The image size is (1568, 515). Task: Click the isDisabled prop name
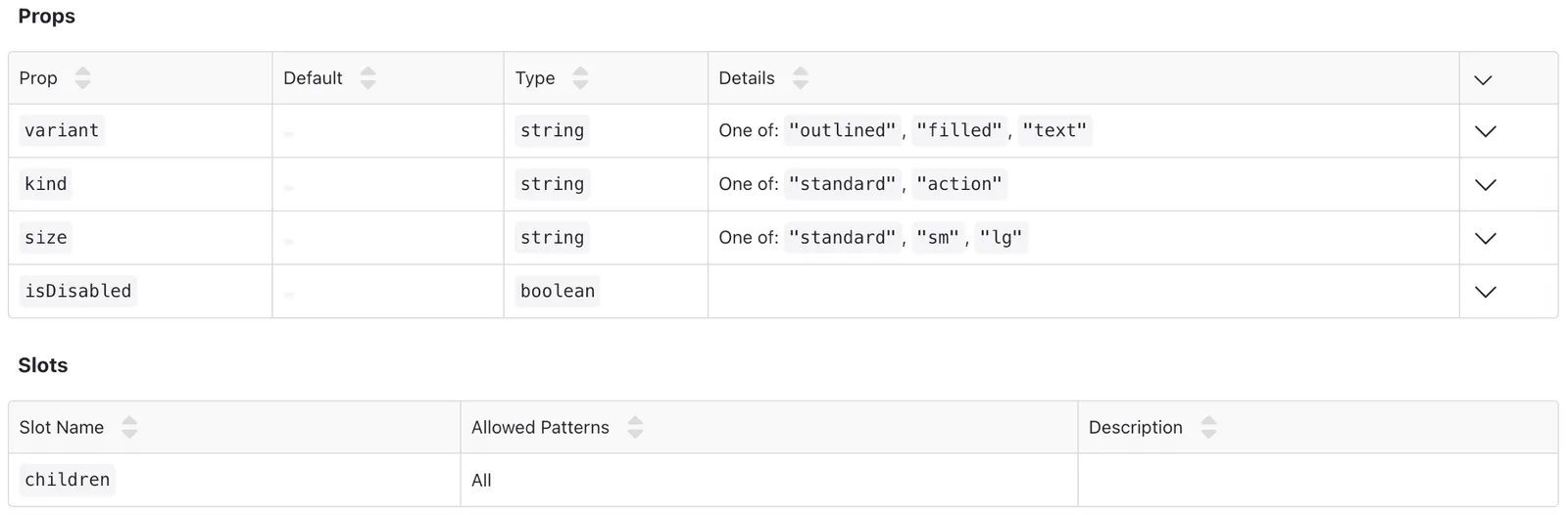78,291
